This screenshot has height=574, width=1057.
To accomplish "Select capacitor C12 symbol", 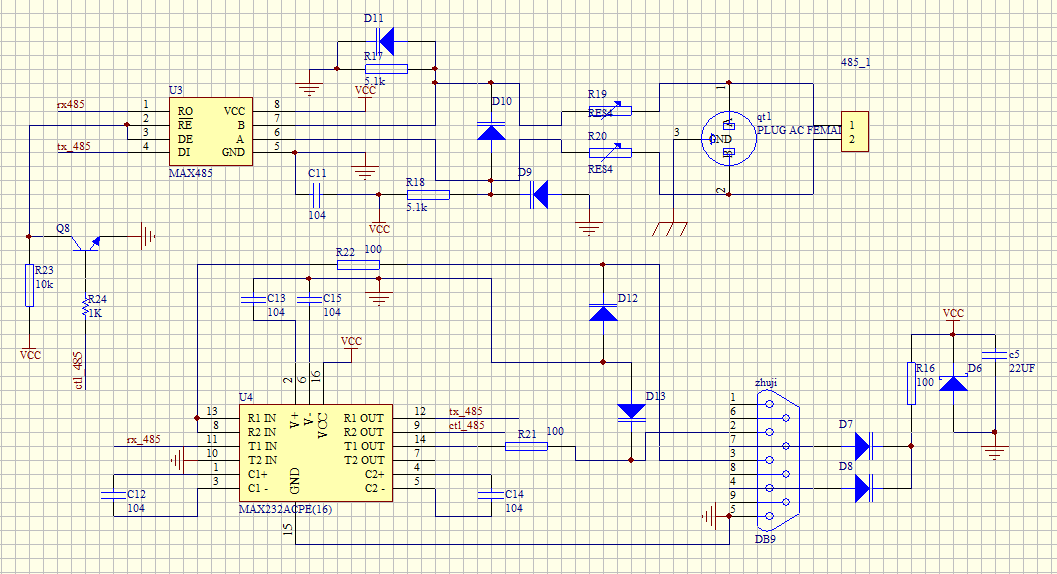I will pyautogui.click(x=113, y=495).
